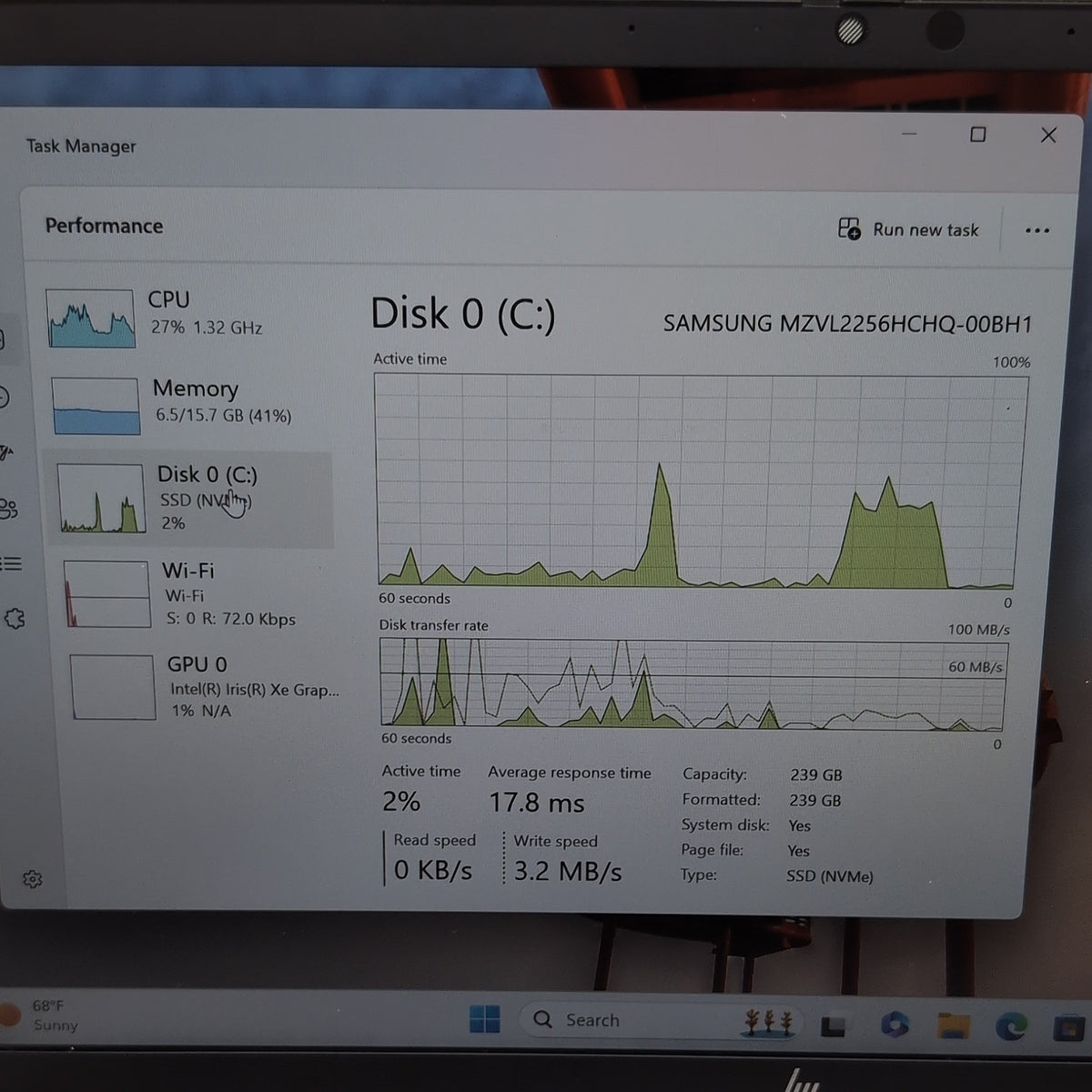The image size is (1092, 1092).
Task: Open the Users page icon
Action: tap(9, 509)
